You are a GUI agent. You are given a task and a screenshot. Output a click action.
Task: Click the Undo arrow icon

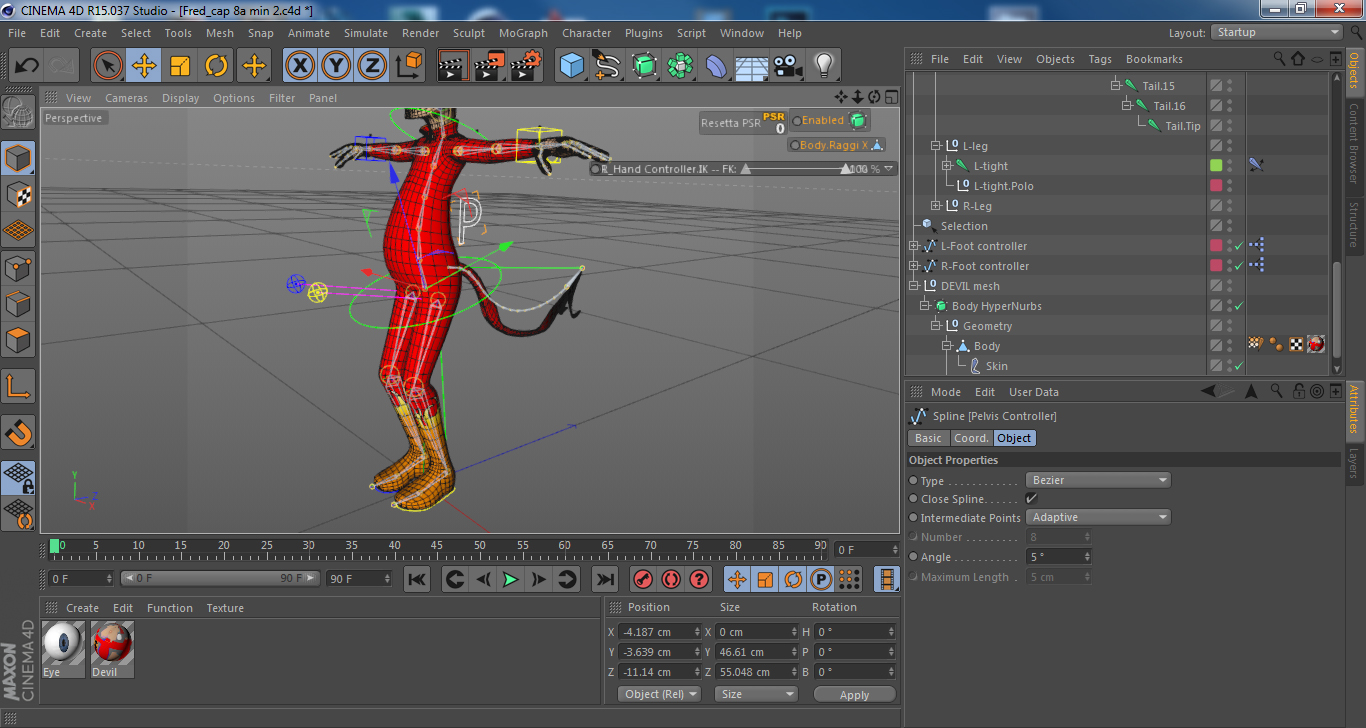click(27, 66)
